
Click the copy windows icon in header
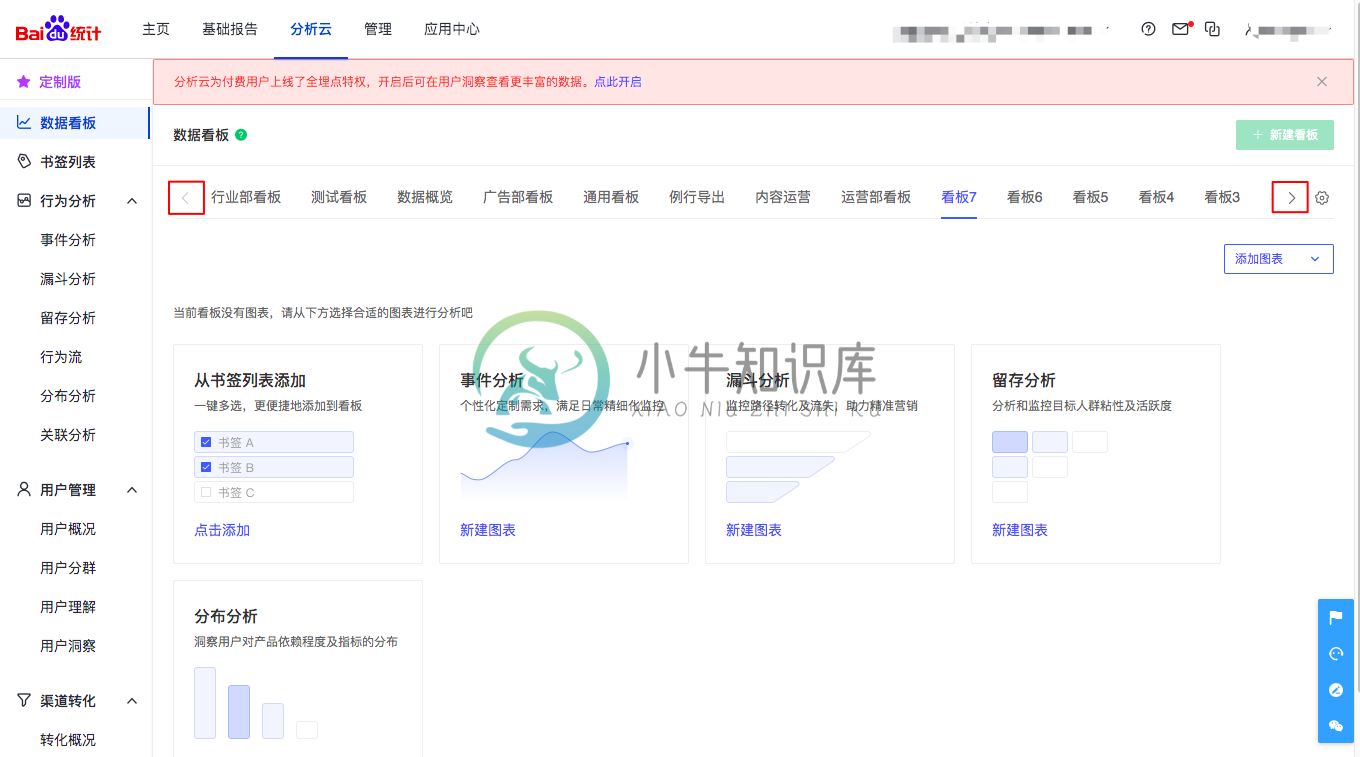pos(1212,29)
